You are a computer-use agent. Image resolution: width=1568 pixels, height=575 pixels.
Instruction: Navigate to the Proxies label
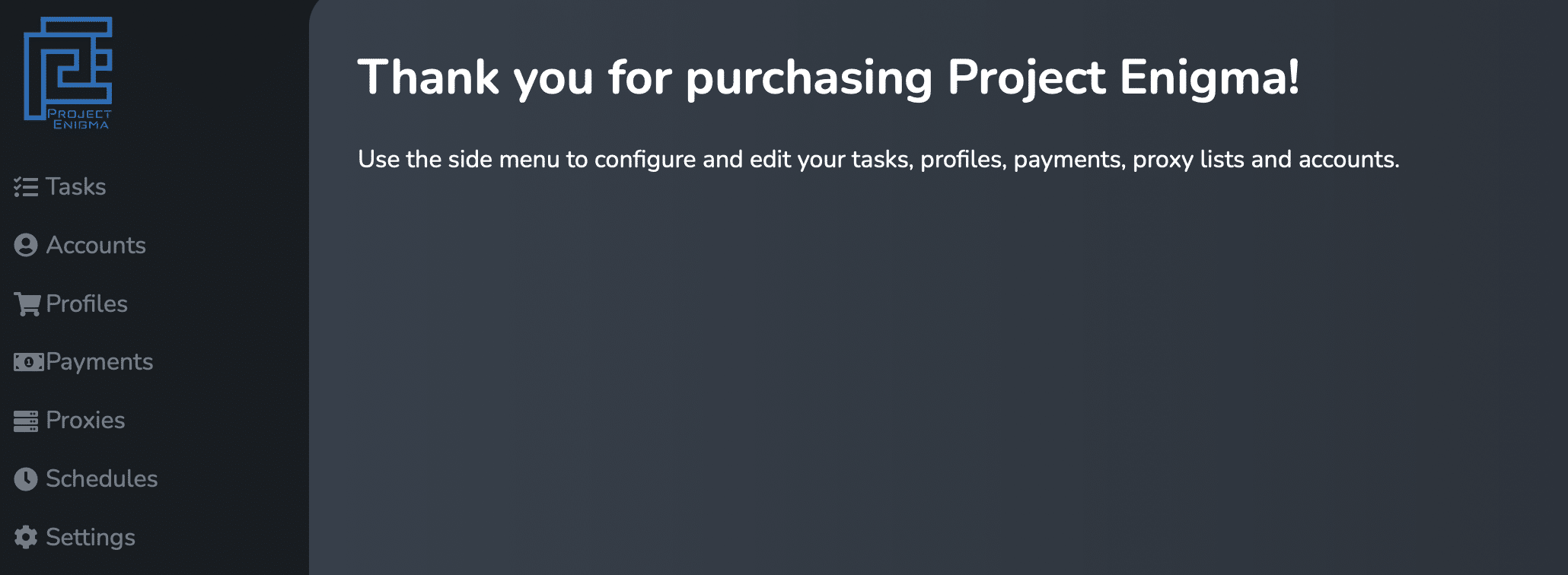85,420
